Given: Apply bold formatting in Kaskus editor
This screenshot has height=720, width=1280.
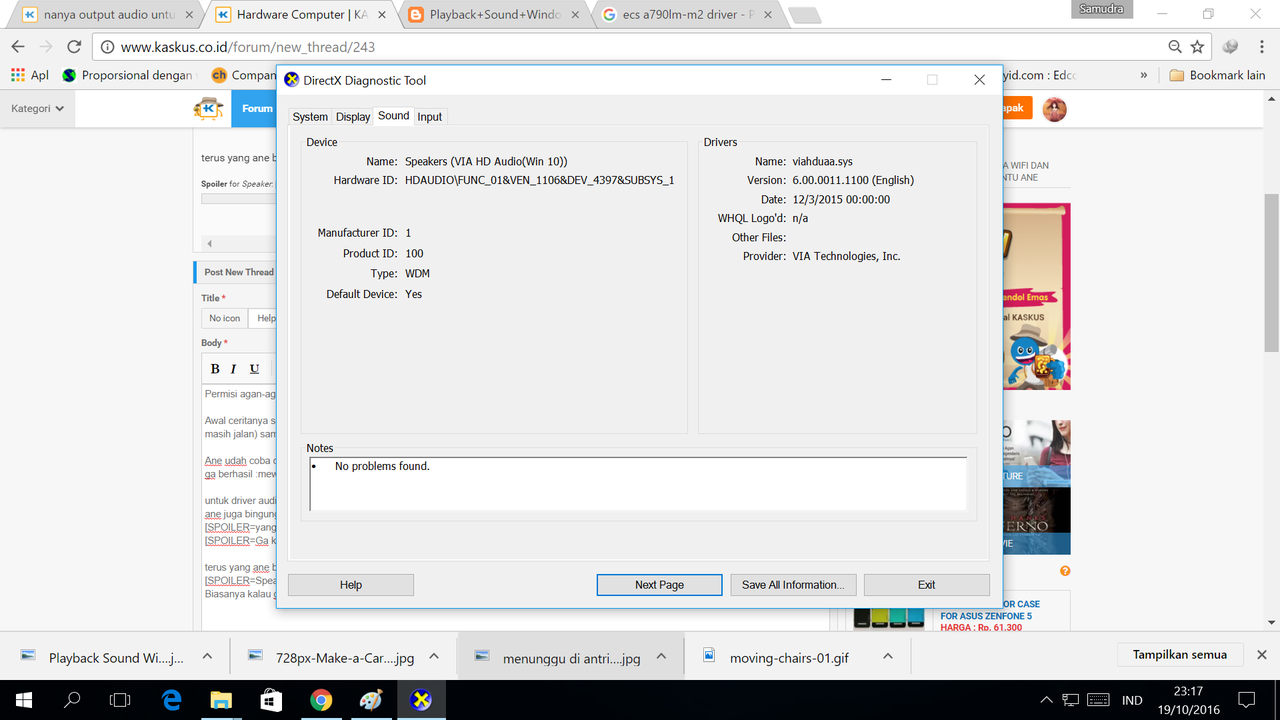Looking at the screenshot, I should (x=215, y=369).
